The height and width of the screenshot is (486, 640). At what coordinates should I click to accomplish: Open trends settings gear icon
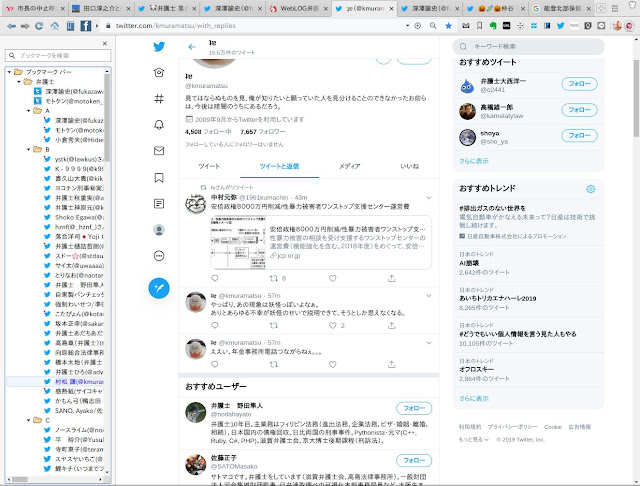[590, 189]
